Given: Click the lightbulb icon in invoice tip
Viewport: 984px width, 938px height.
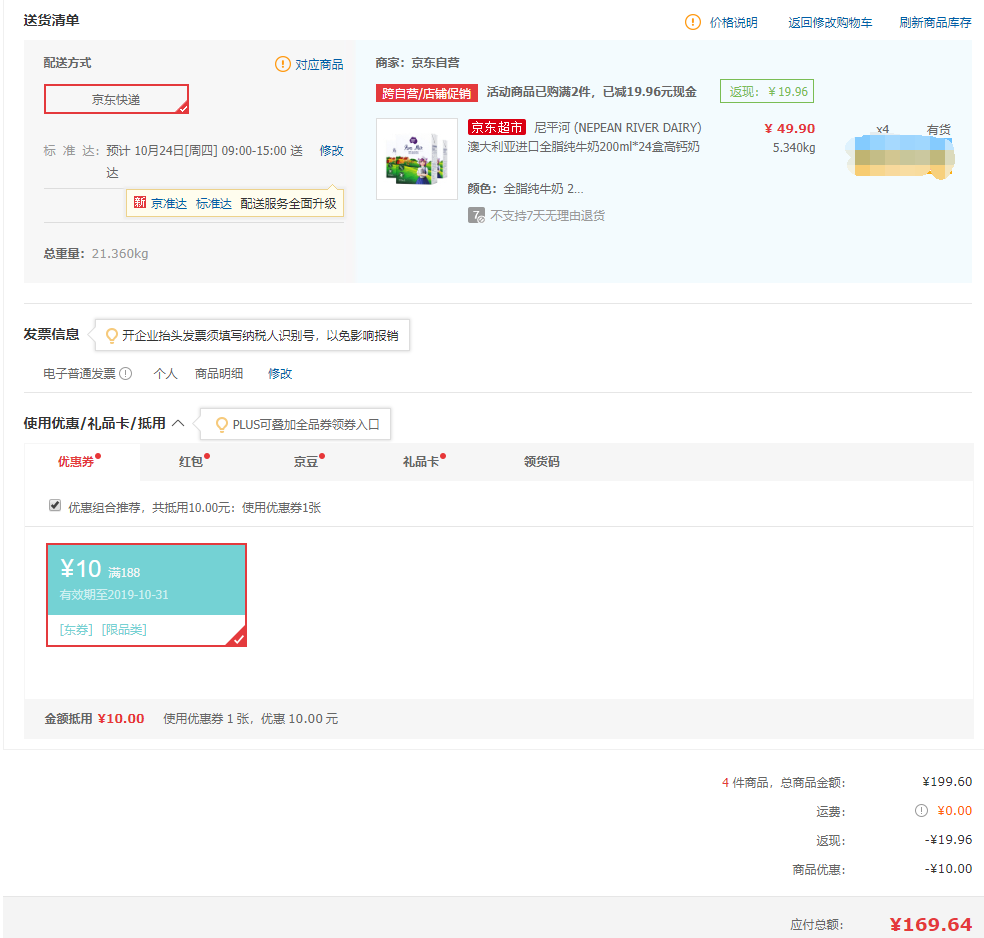Looking at the screenshot, I should pyautogui.click(x=112, y=336).
